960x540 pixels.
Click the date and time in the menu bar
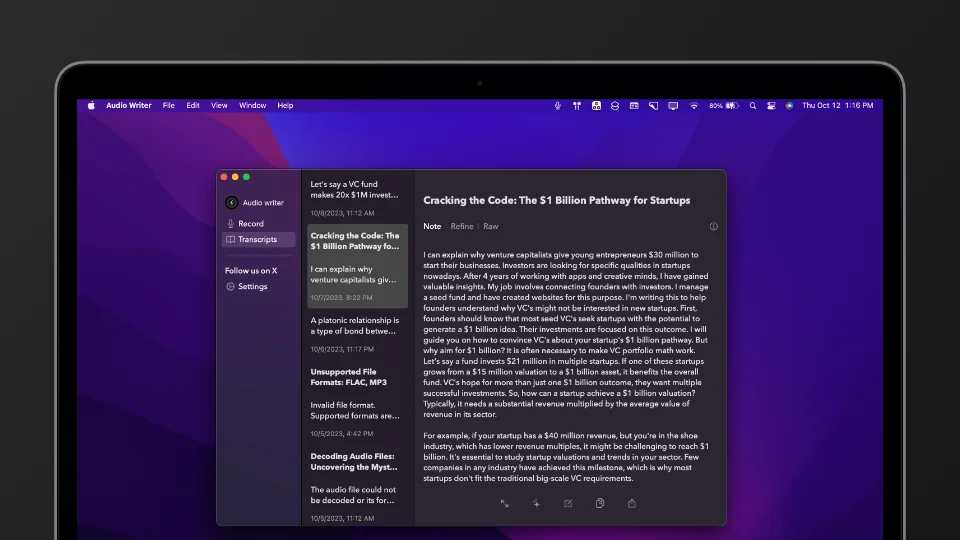tap(838, 105)
